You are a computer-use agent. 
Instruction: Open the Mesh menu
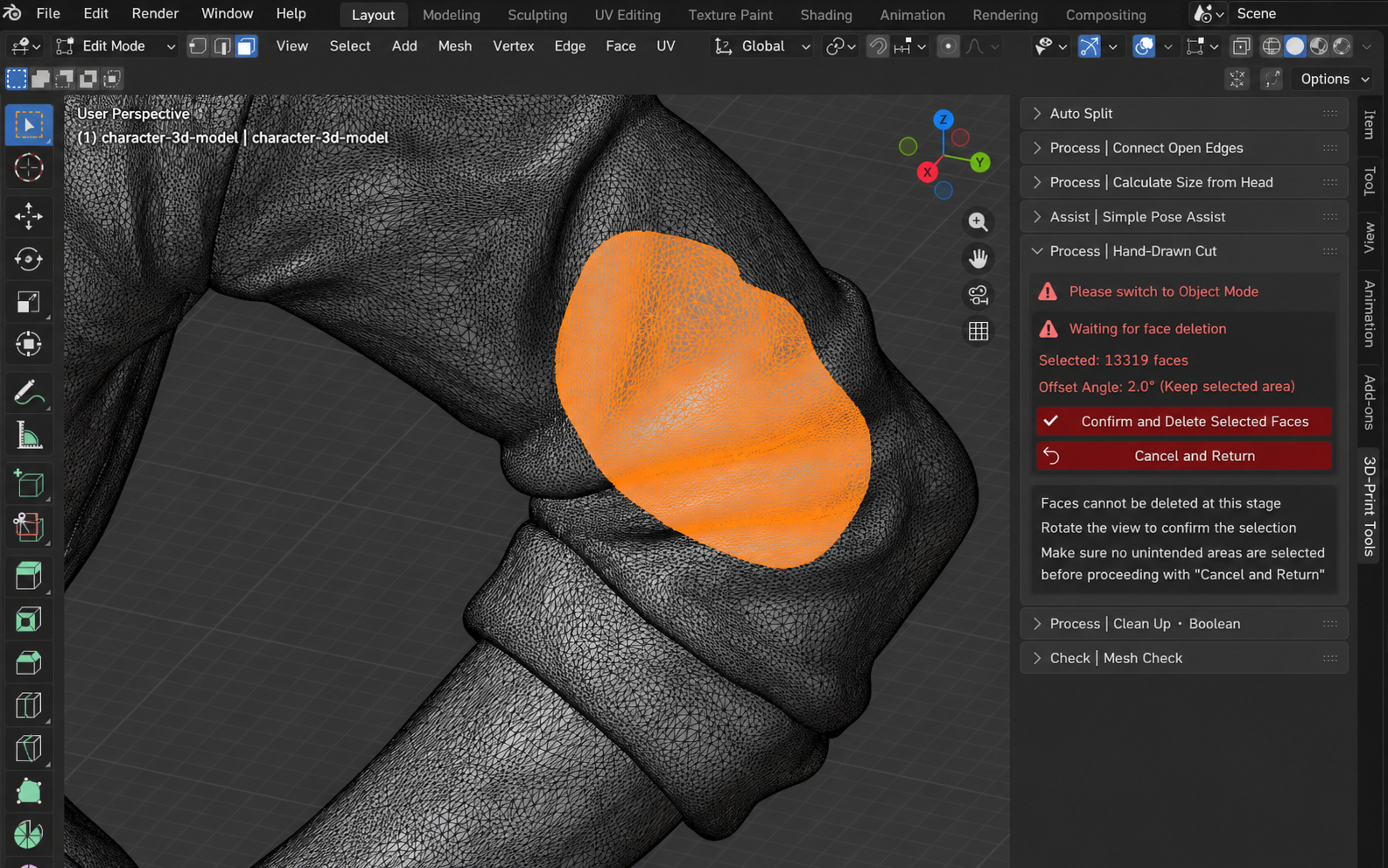tap(455, 46)
